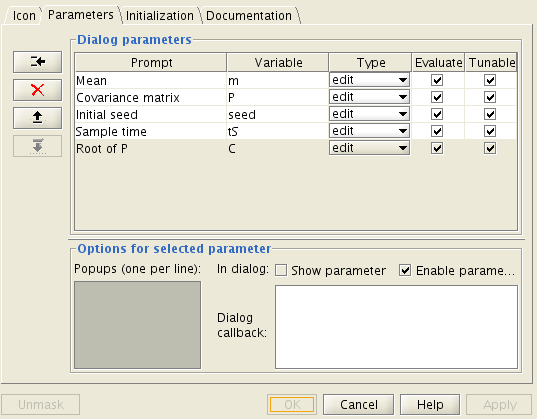Toggle Evaluate checkbox for Sample time
The width and height of the screenshot is (537, 419).
pyautogui.click(x=437, y=131)
